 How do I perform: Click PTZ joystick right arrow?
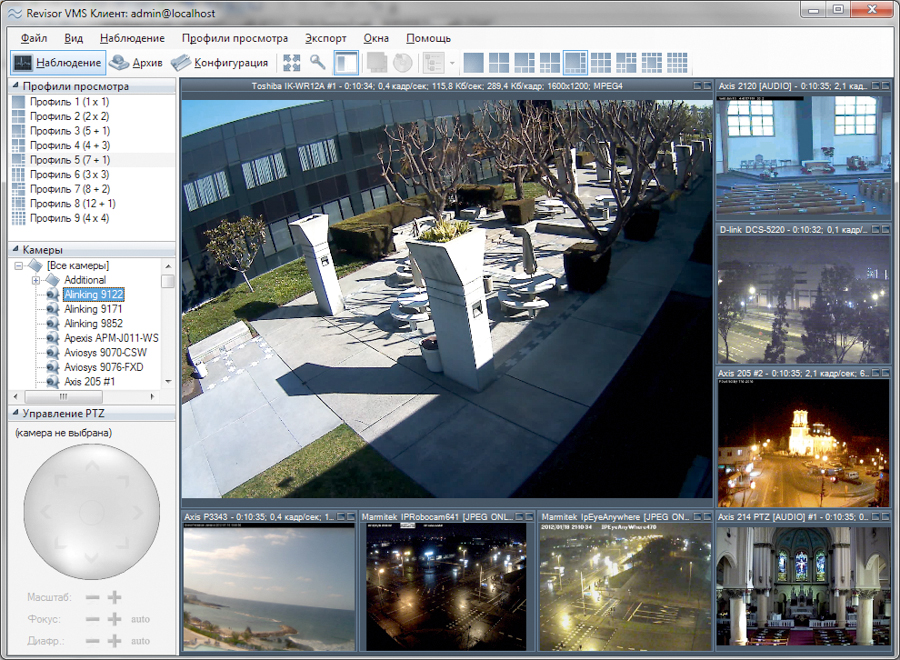click(x=137, y=511)
